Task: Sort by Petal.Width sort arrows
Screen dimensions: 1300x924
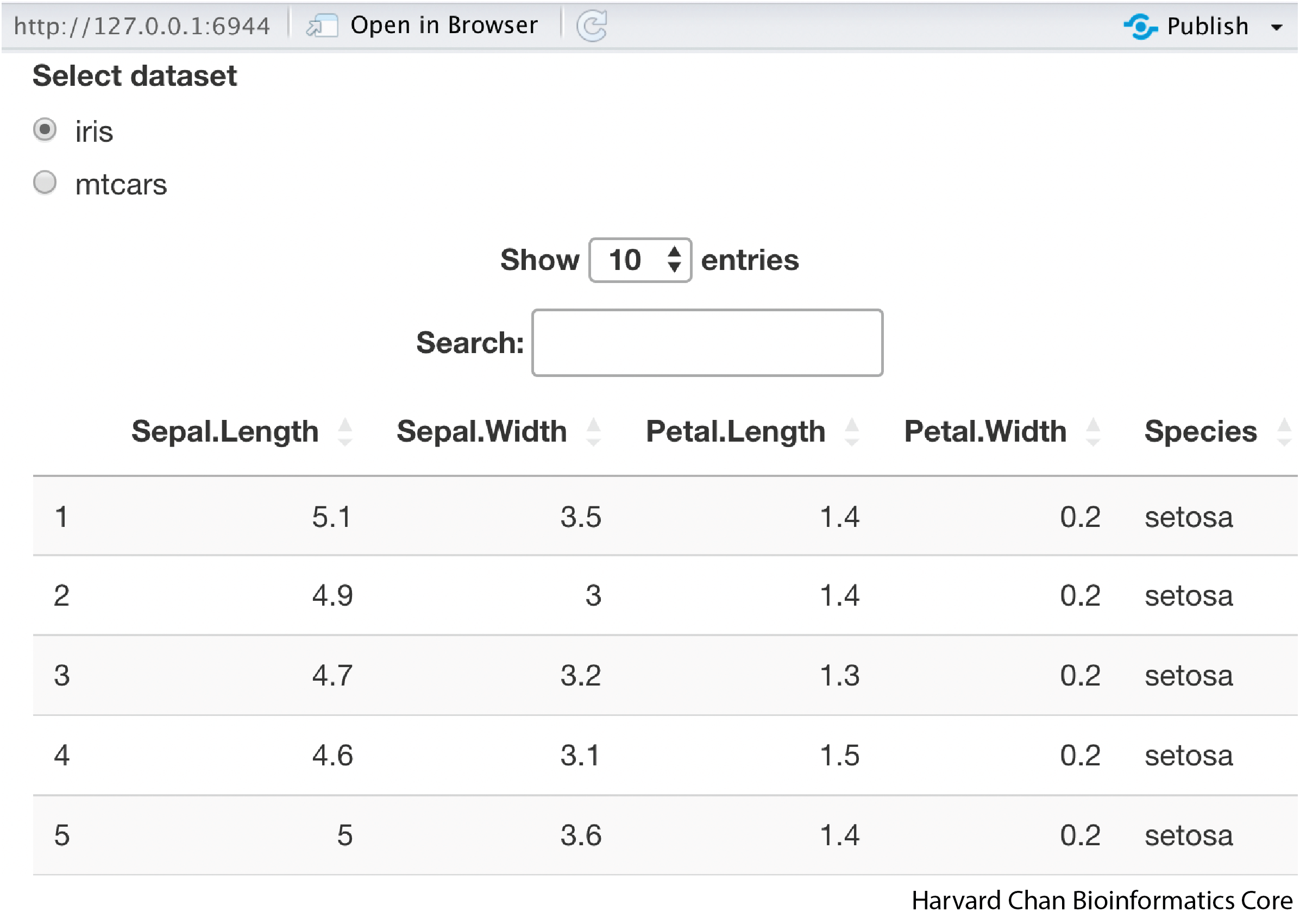Action: pos(1093,432)
